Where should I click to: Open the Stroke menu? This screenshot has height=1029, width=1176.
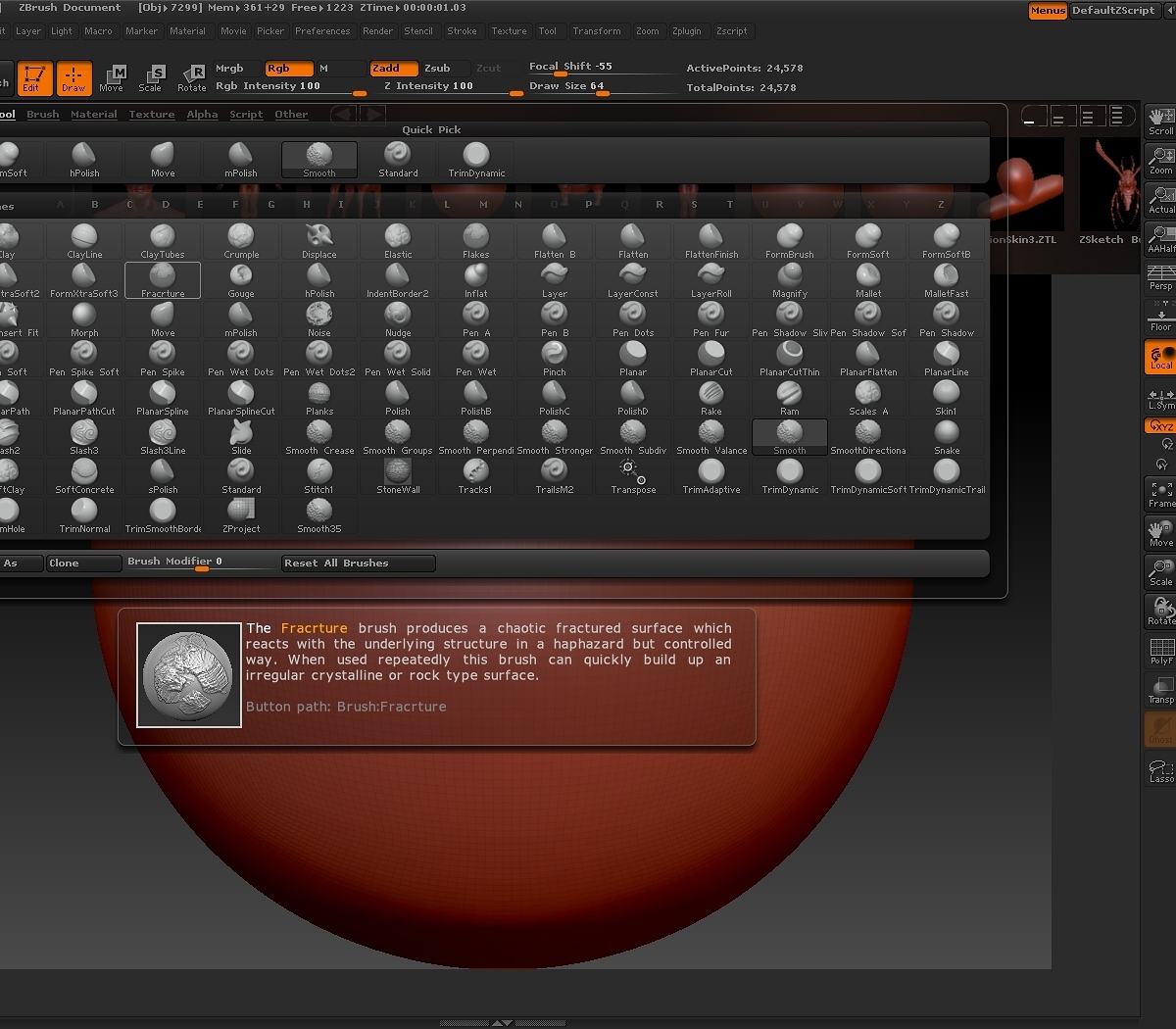[x=463, y=31]
